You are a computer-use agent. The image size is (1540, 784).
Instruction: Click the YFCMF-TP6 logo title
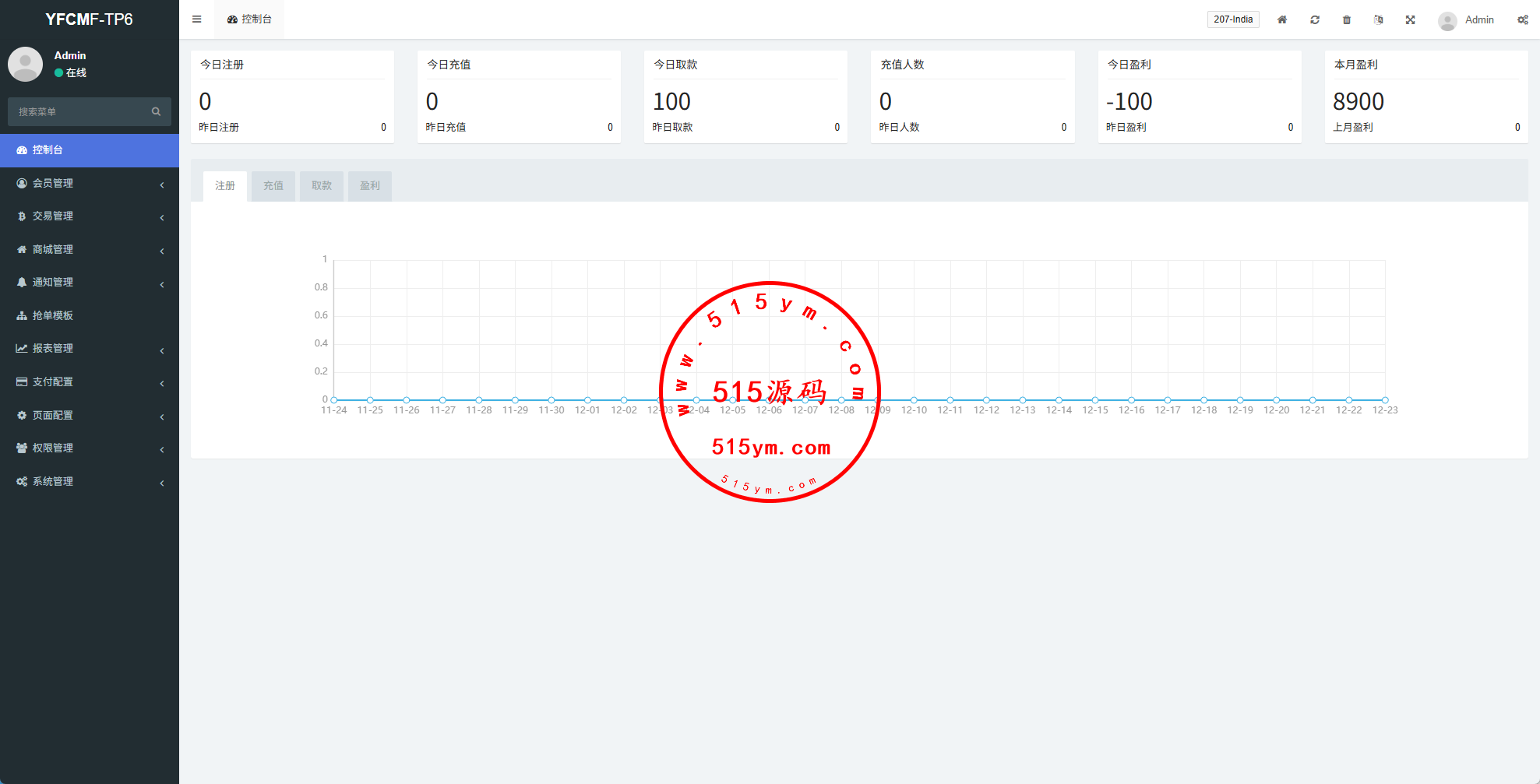pyautogui.click(x=89, y=19)
